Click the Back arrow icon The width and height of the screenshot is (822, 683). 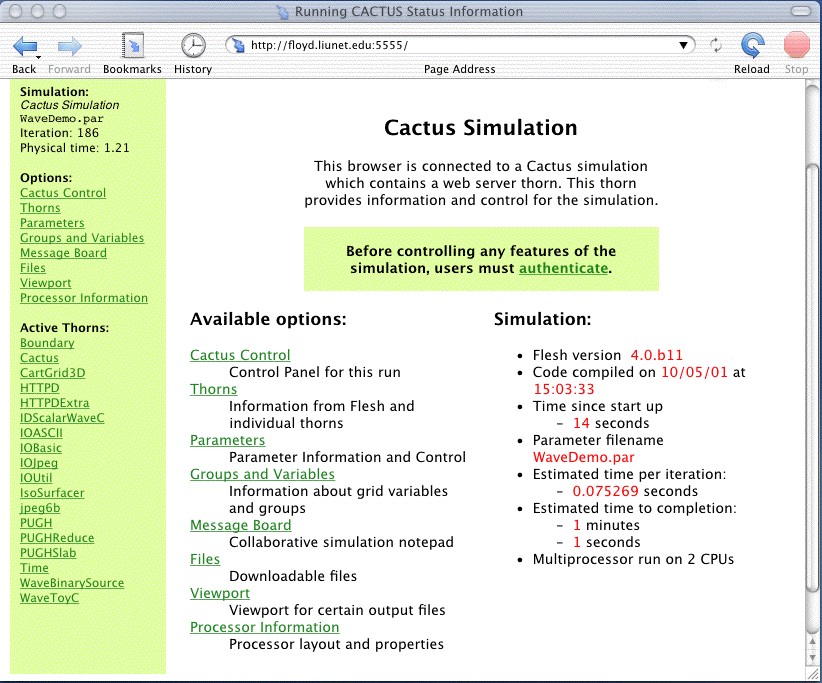coord(25,46)
